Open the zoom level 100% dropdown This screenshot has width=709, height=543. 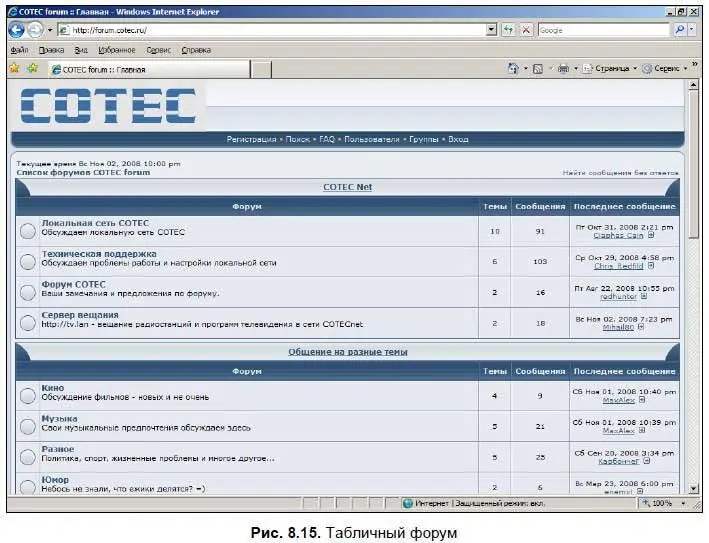click(684, 504)
